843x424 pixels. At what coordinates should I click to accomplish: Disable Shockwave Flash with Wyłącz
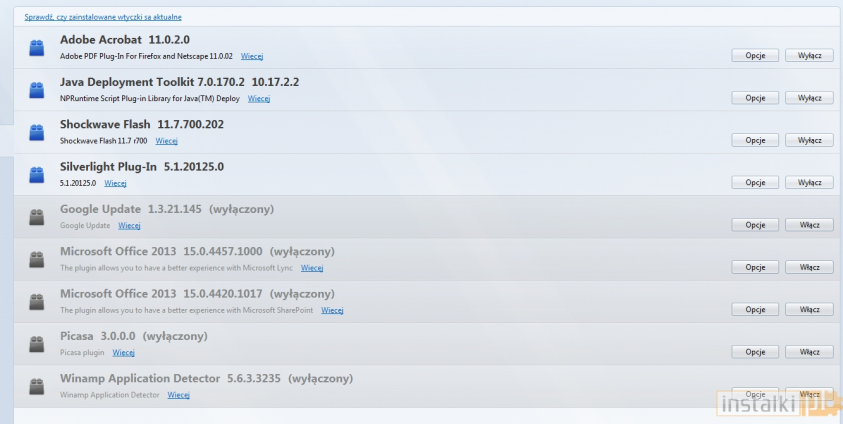click(809, 140)
